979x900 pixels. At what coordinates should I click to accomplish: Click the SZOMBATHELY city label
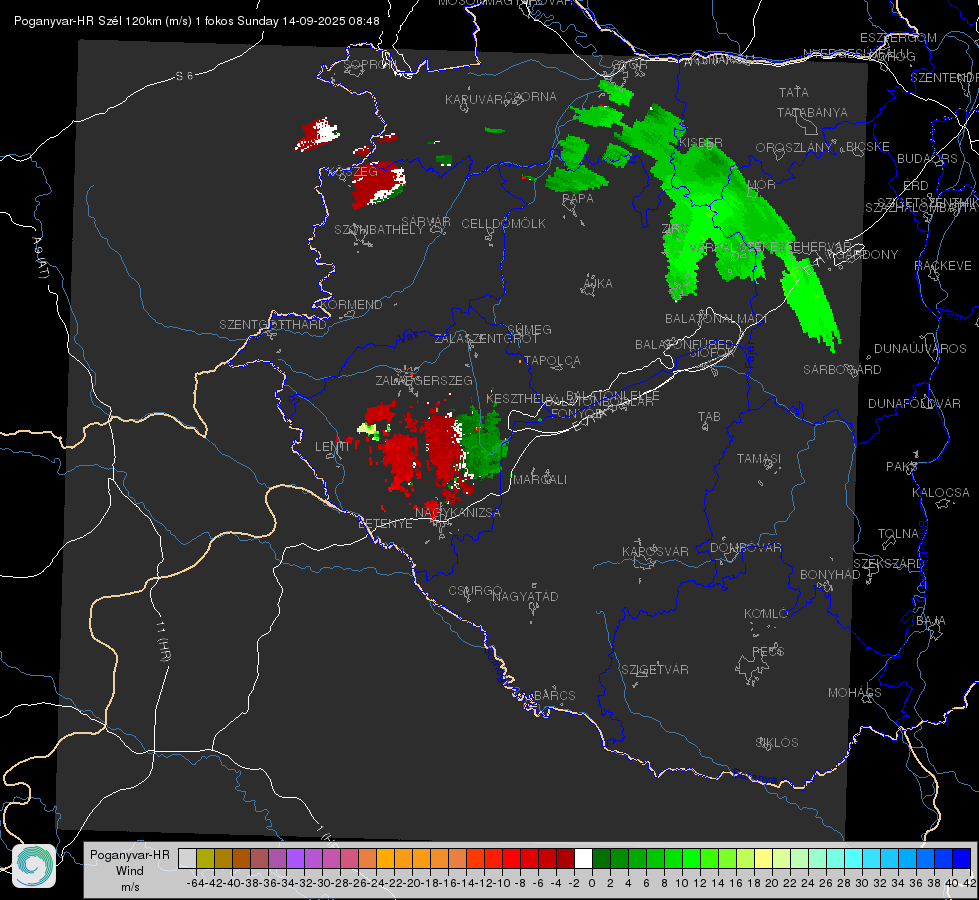click(379, 230)
